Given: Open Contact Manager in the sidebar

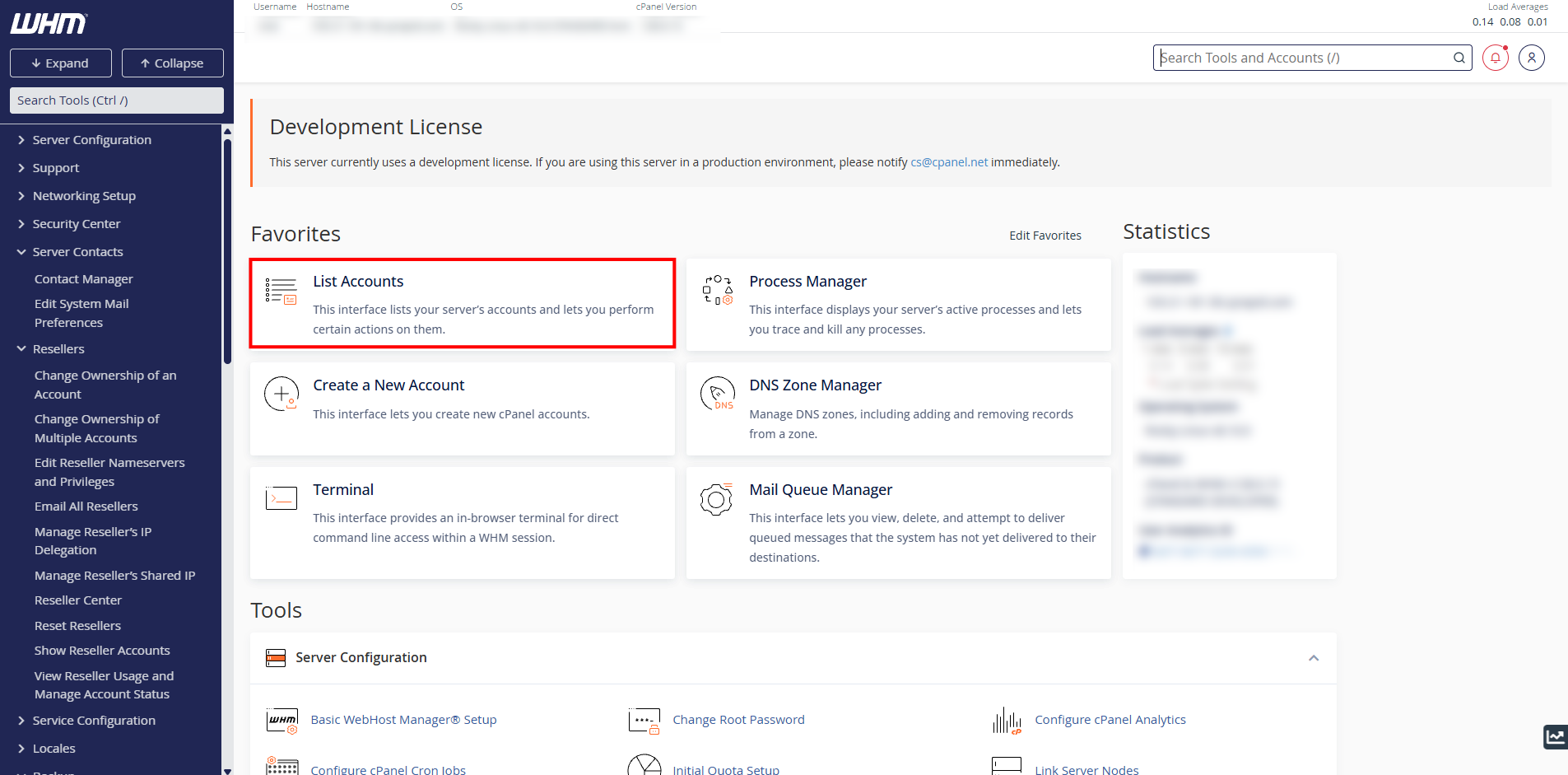Looking at the screenshot, I should point(84,279).
